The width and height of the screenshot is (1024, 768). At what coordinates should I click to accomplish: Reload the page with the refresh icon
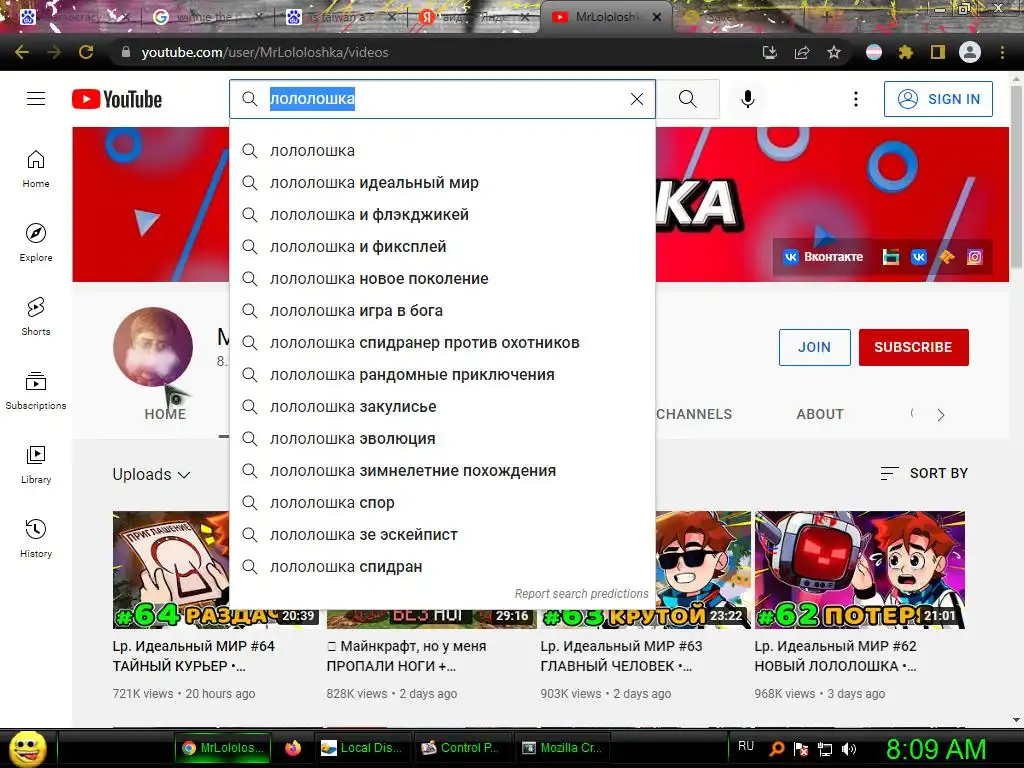coord(86,52)
